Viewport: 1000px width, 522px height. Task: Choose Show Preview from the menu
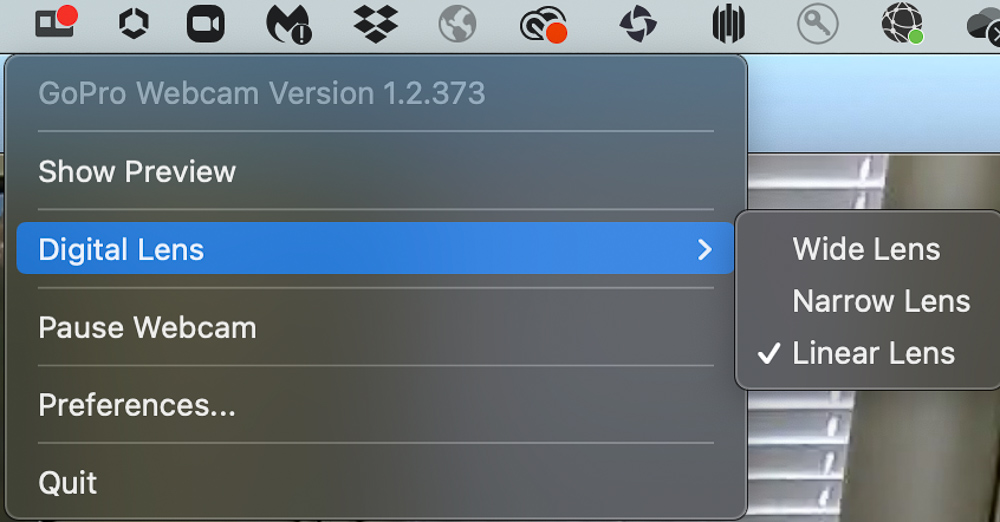375,171
